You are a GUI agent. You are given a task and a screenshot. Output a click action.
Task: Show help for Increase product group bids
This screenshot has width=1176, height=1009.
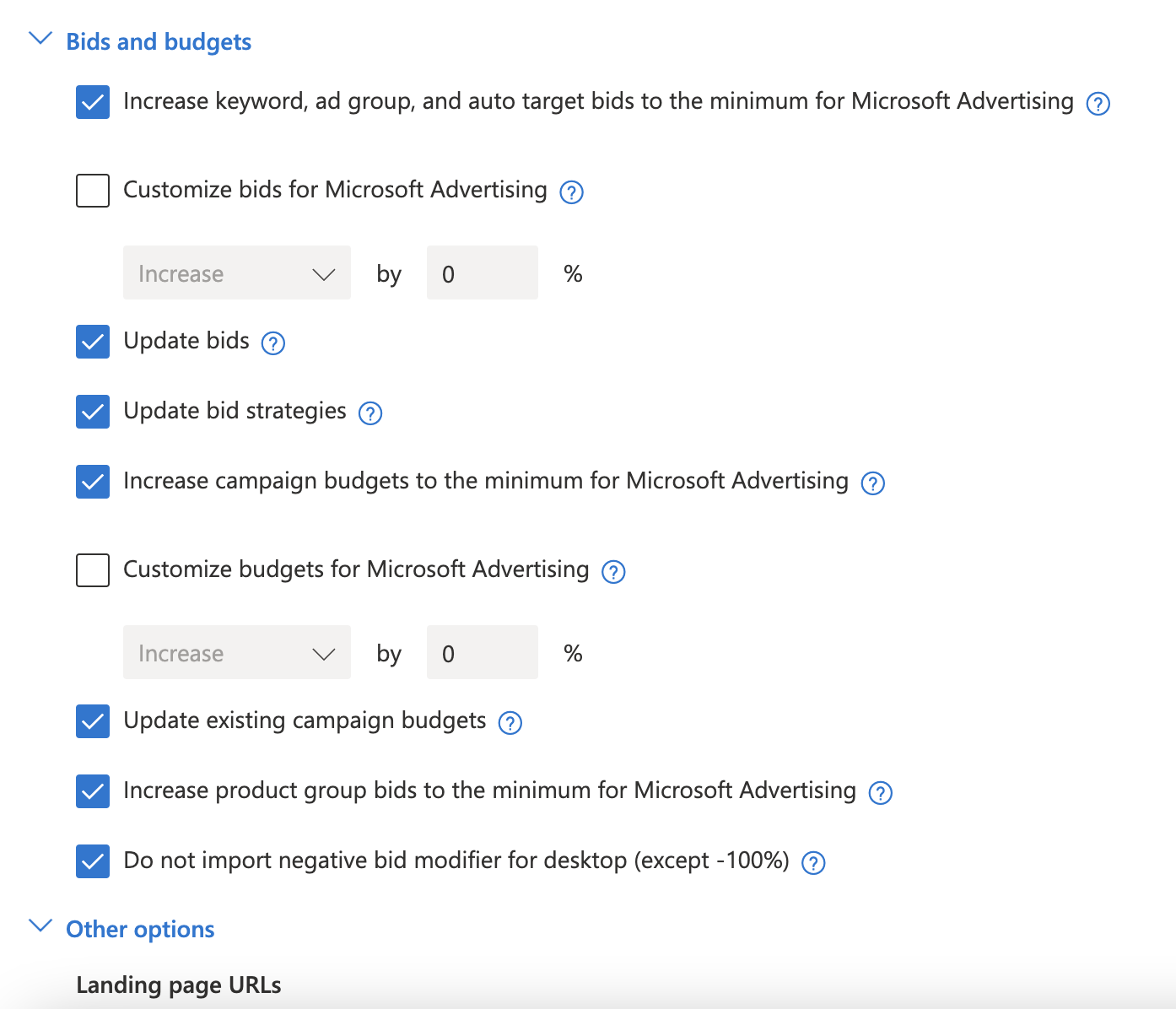[880, 793]
